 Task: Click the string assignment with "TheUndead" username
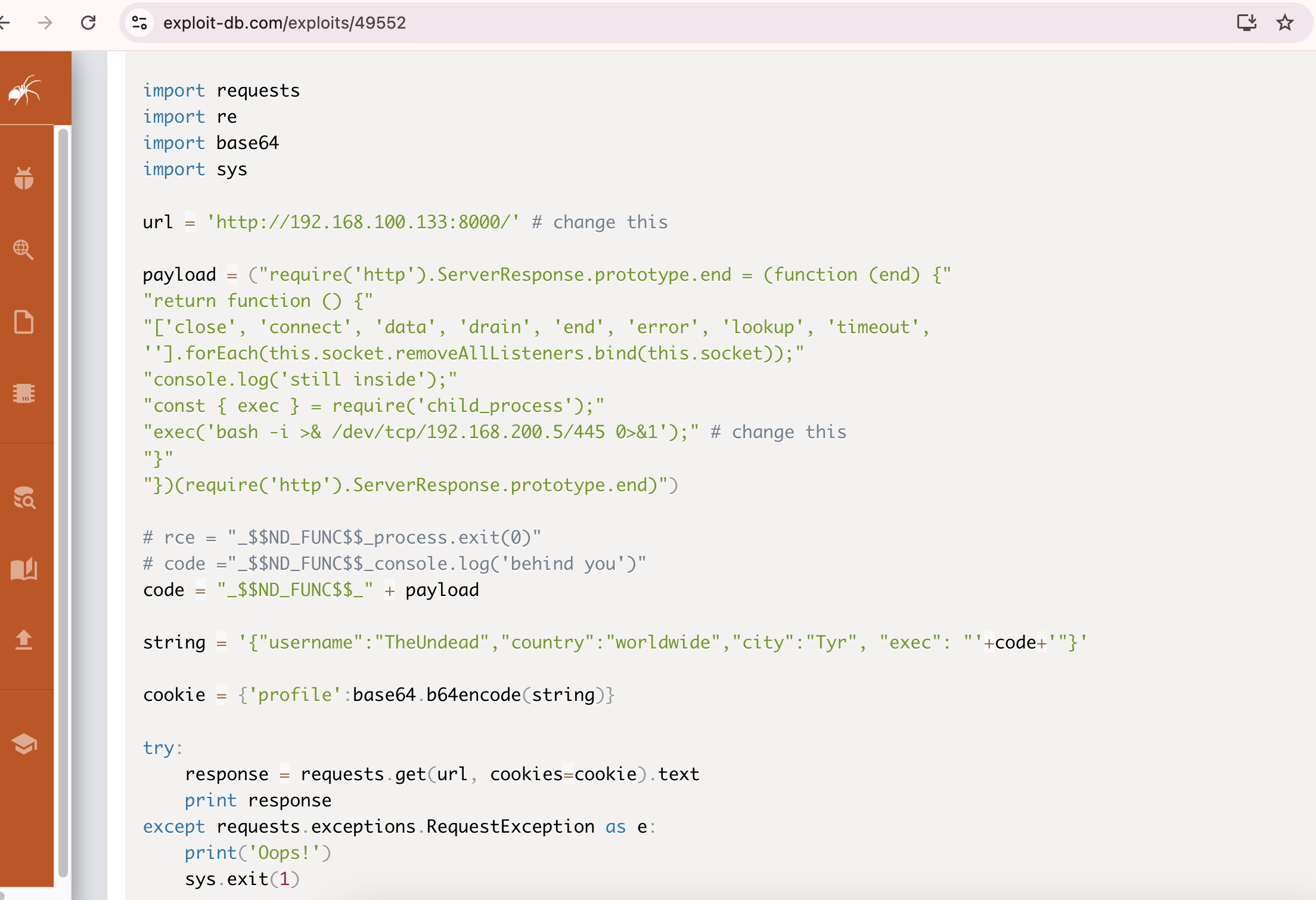coord(615,643)
